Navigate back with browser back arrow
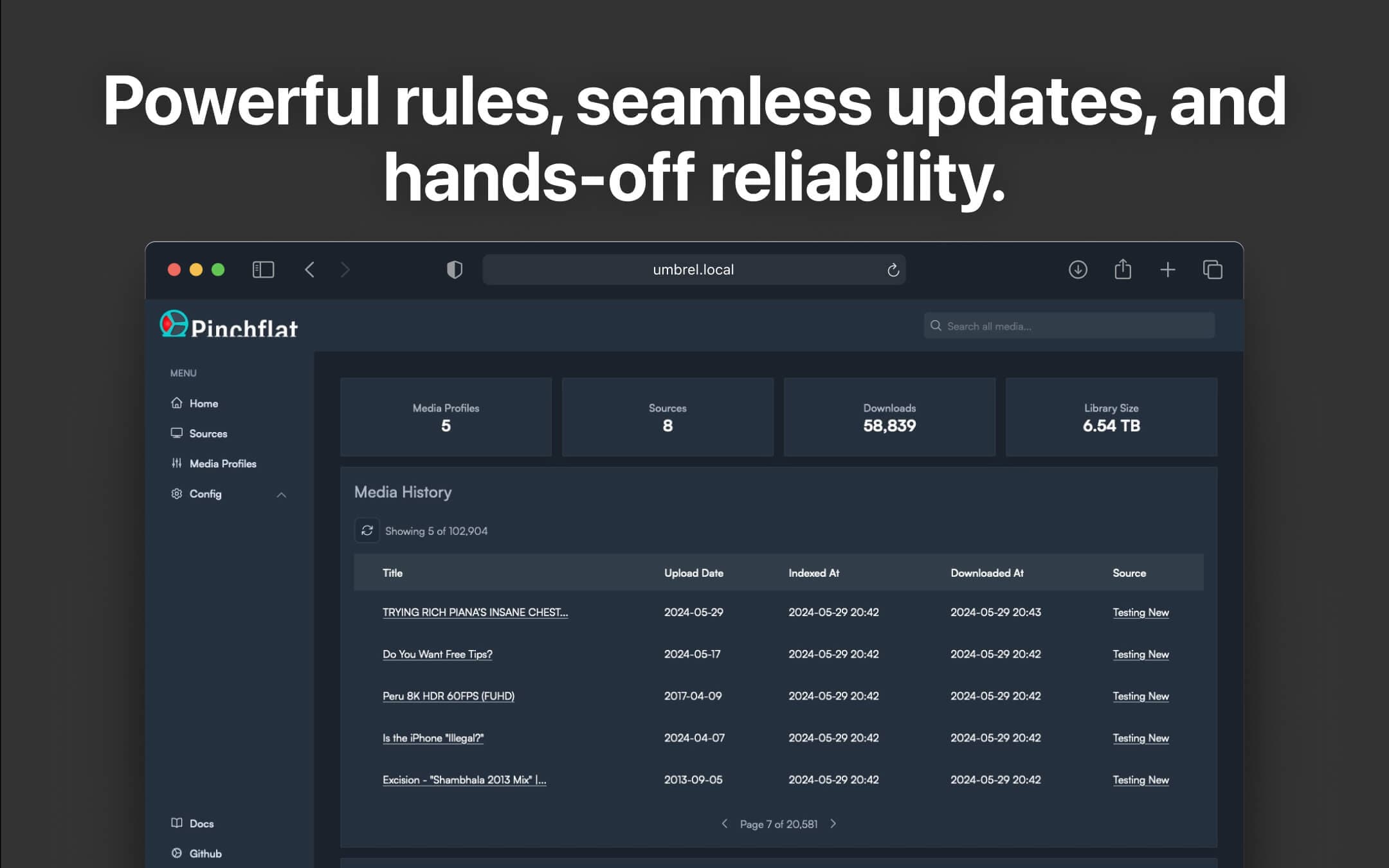This screenshot has height=868, width=1389. click(310, 269)
